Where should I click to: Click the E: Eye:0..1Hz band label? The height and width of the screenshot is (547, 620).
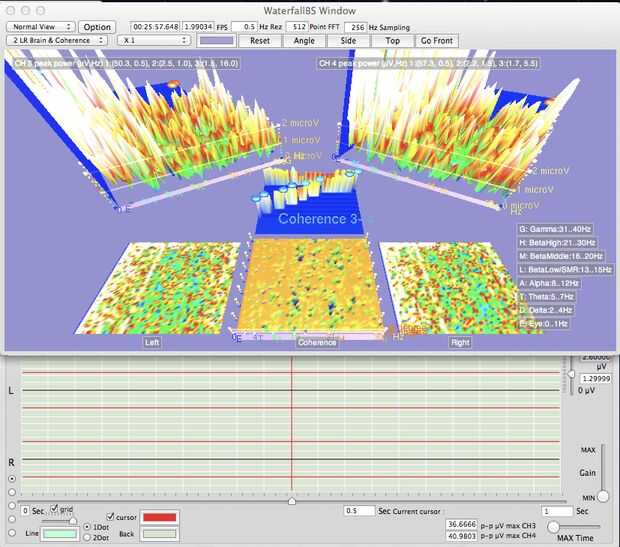543,324
